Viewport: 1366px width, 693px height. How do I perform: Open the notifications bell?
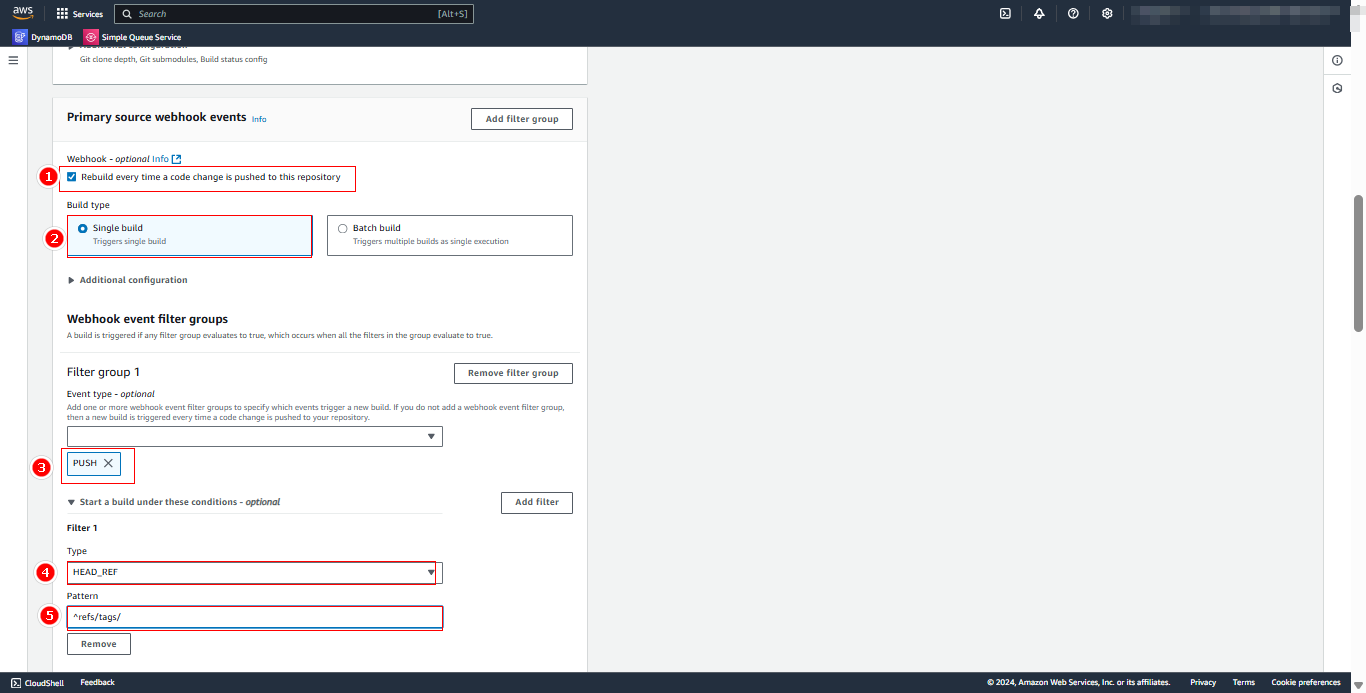pos(1039,14)
